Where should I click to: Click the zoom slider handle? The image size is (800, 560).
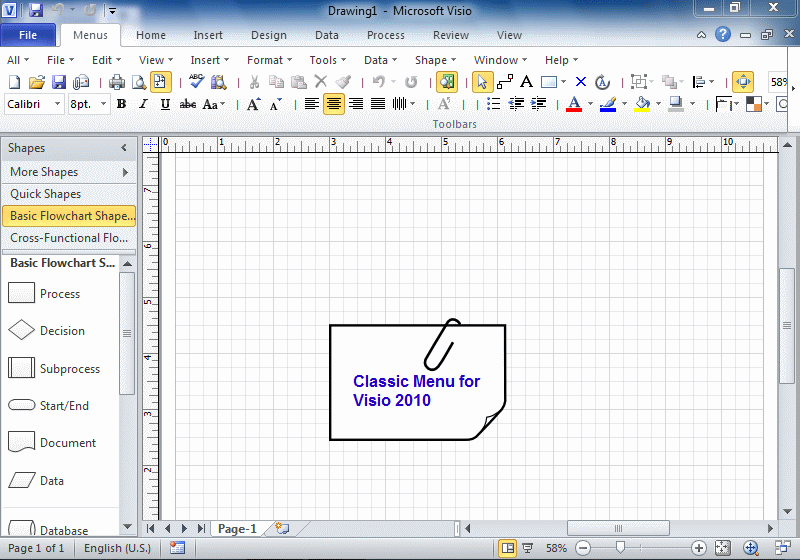tap(620, 548)
